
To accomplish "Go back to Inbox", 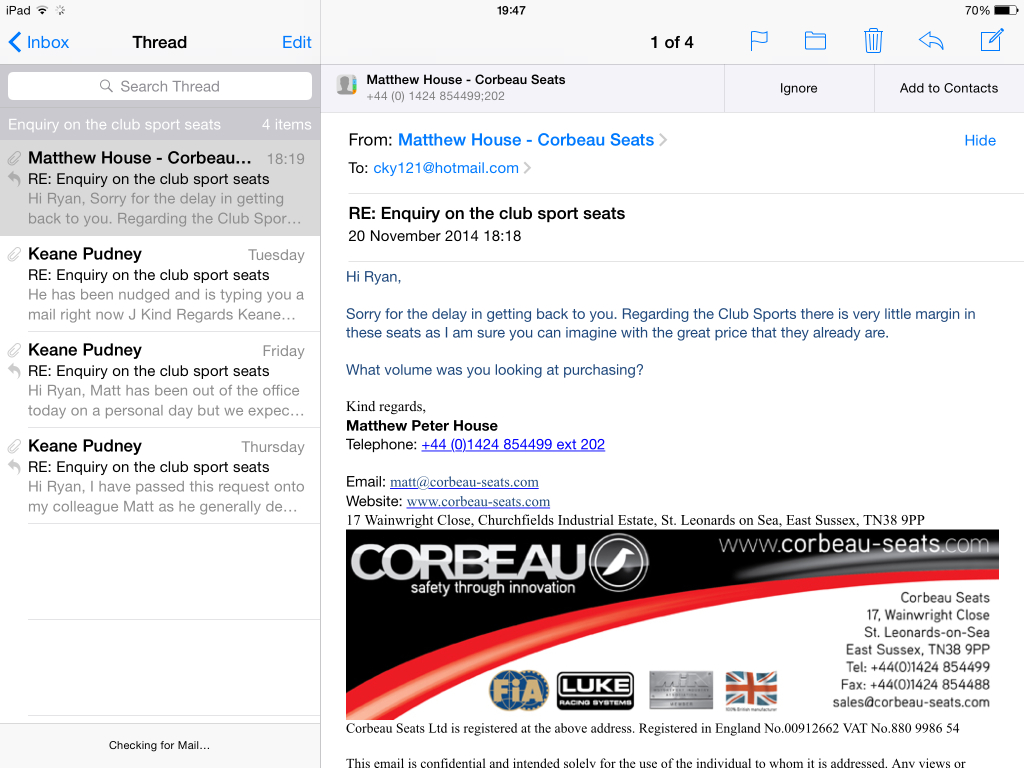I will point(39,42).
